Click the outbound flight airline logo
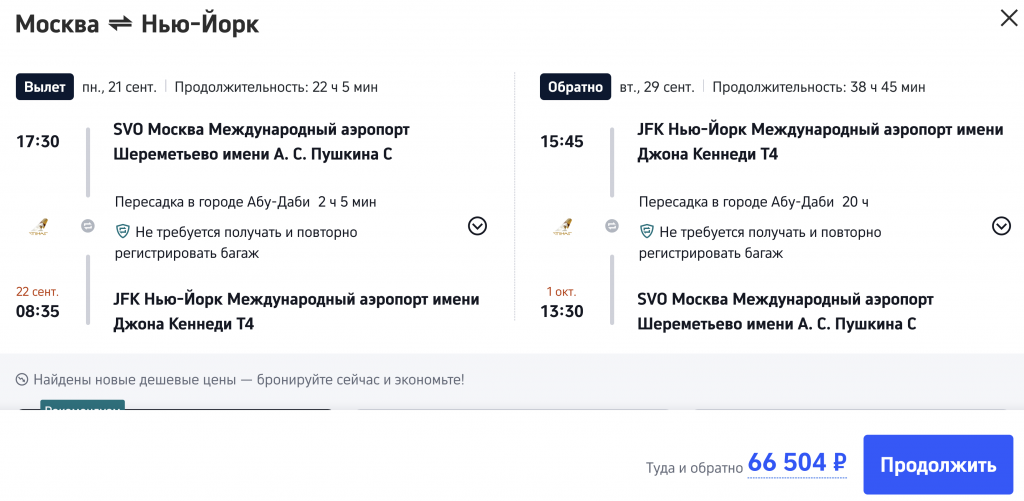Screen dimensions: 1024x501 pyautogui.click(x=39, y=227)
